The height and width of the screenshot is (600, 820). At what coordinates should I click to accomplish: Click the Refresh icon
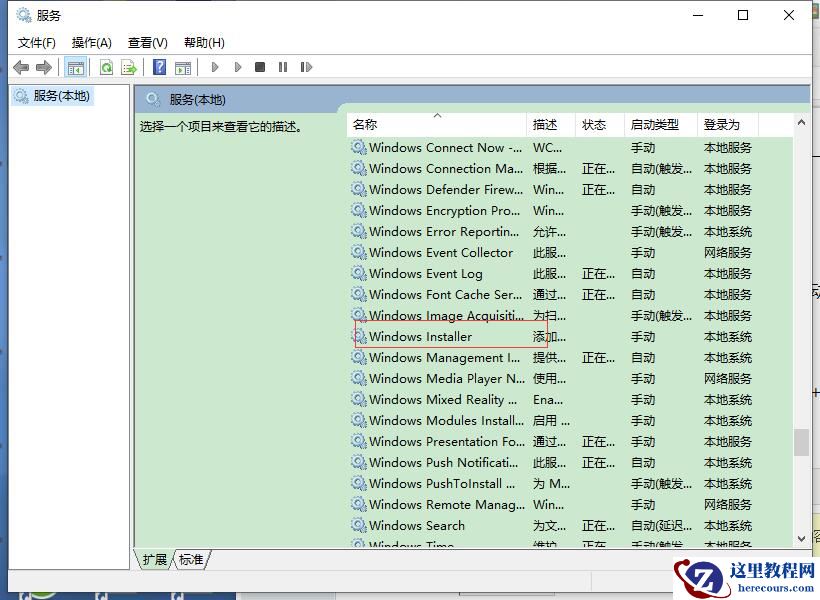pyautogui.click(x=106, y=67)
